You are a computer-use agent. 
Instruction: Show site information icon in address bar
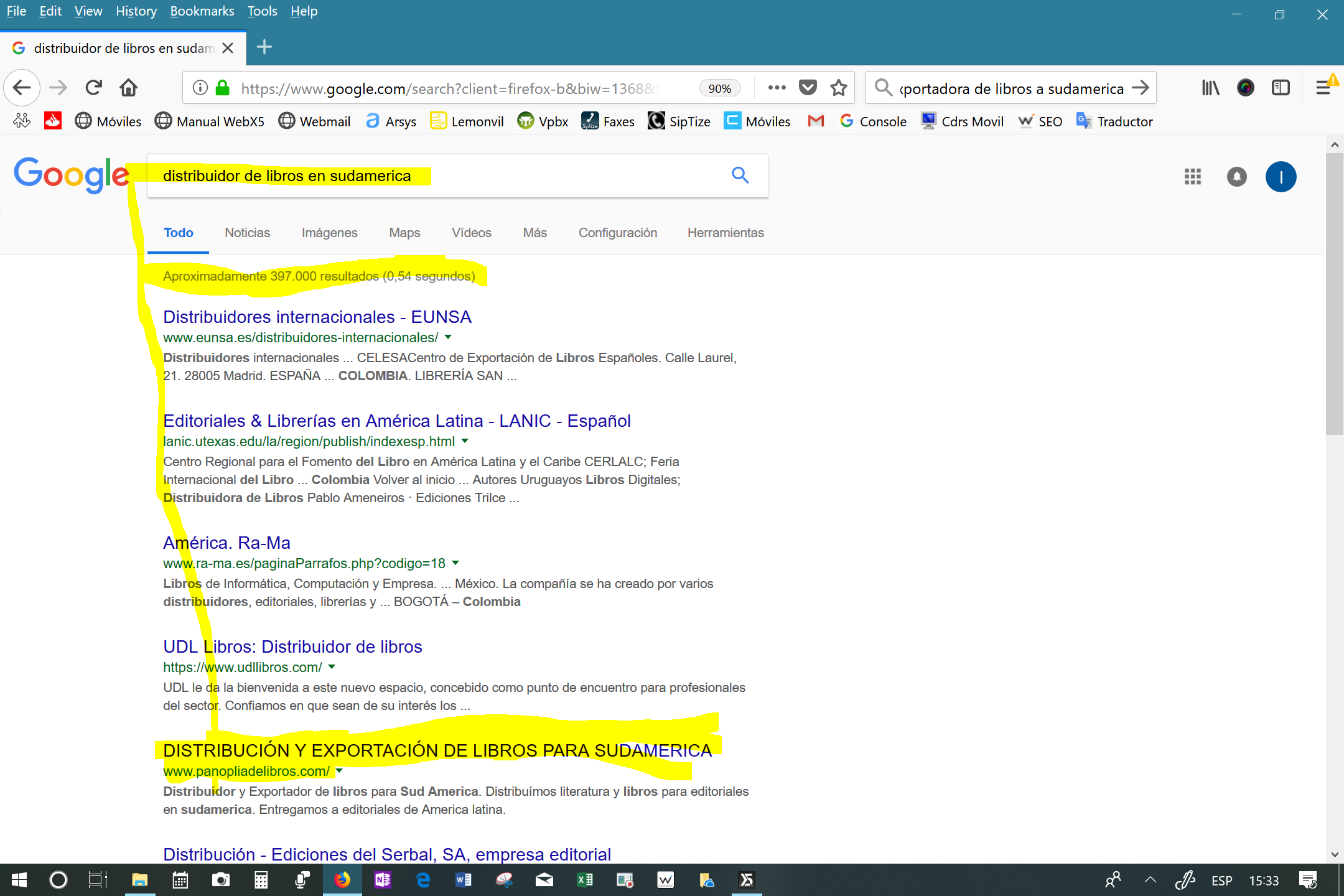pos(200,88)
